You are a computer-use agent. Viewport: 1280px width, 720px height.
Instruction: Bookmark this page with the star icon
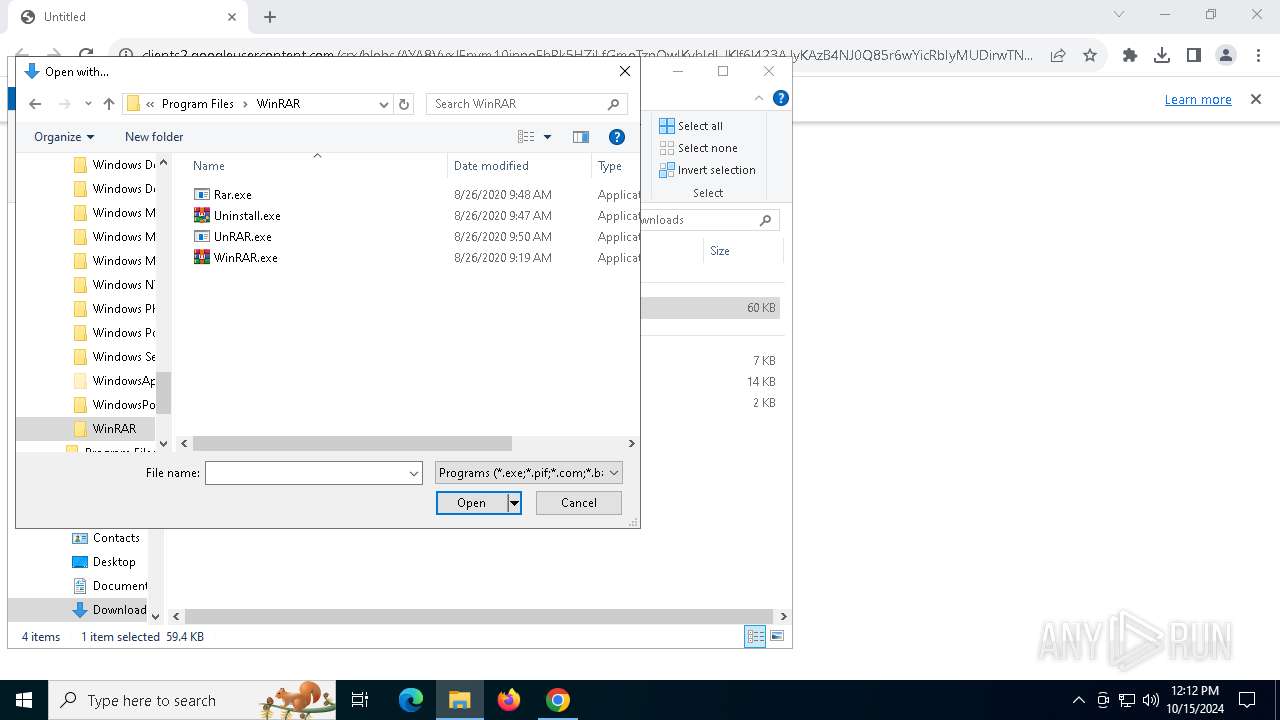1090,56
